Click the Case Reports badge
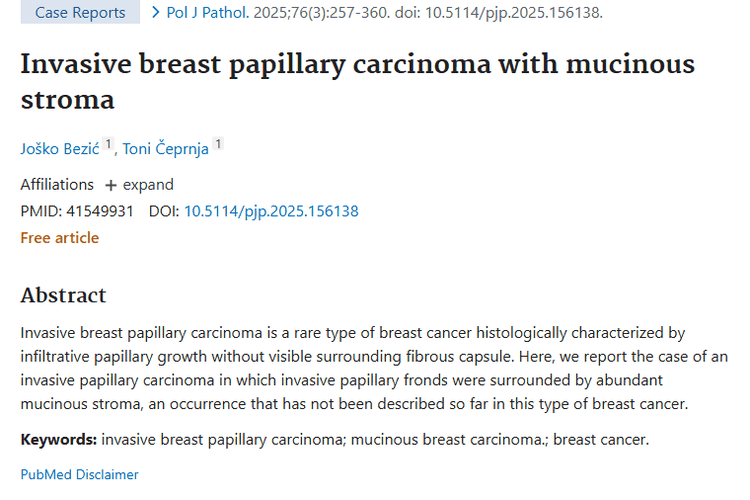The image size is (750, 500). click(80, 13)
